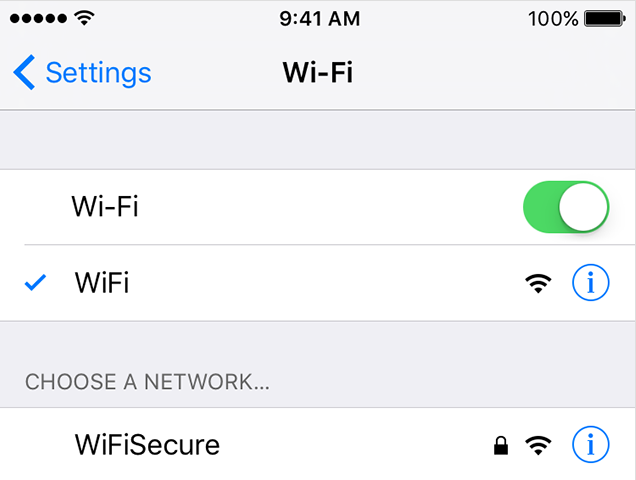Screen dimensions: 636x480
Task: Join the WiFiSecure network
Action: coord(318,444)
